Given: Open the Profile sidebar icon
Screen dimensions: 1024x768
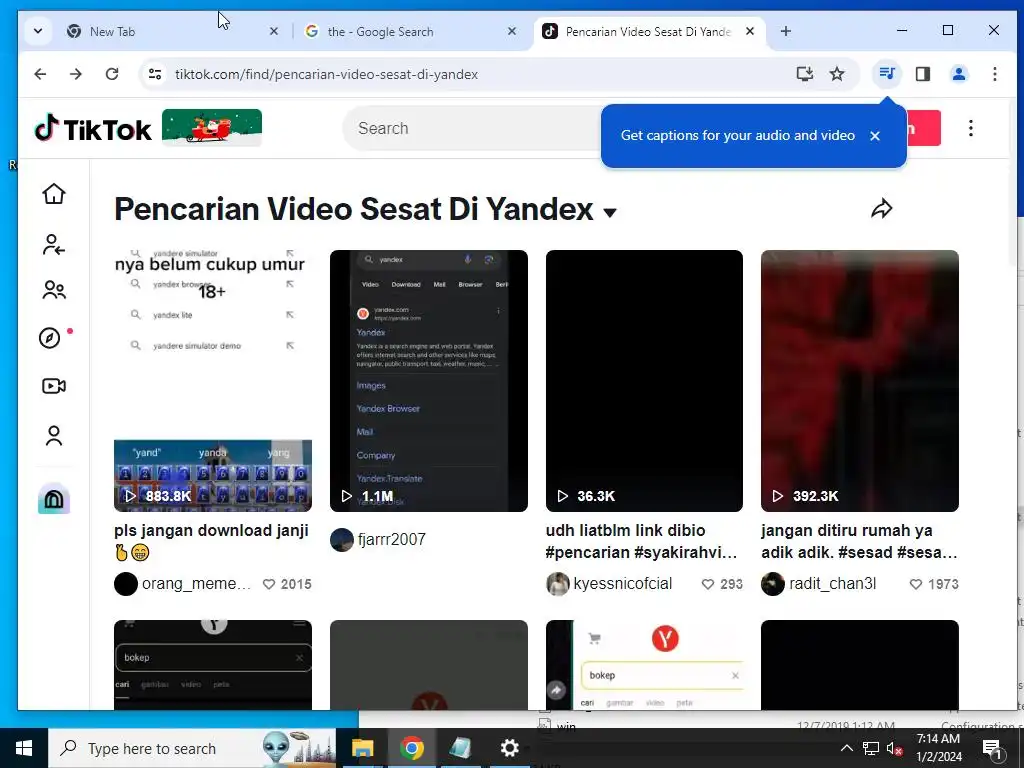Looking at the screenshot, I should [54, 436].
